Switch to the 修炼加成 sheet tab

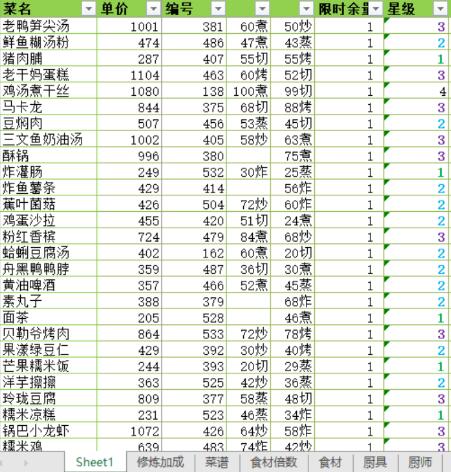point(160,462)
